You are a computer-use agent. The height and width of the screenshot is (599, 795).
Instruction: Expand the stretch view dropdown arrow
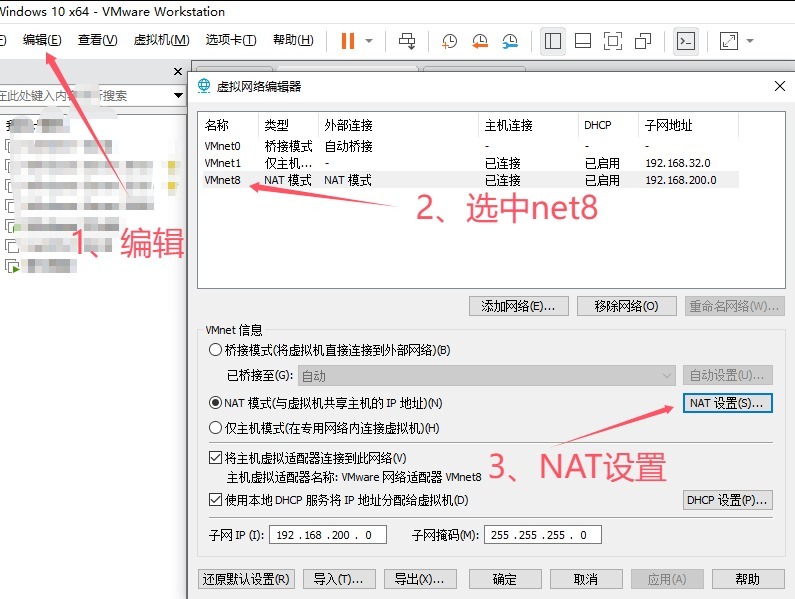point(750,41)
